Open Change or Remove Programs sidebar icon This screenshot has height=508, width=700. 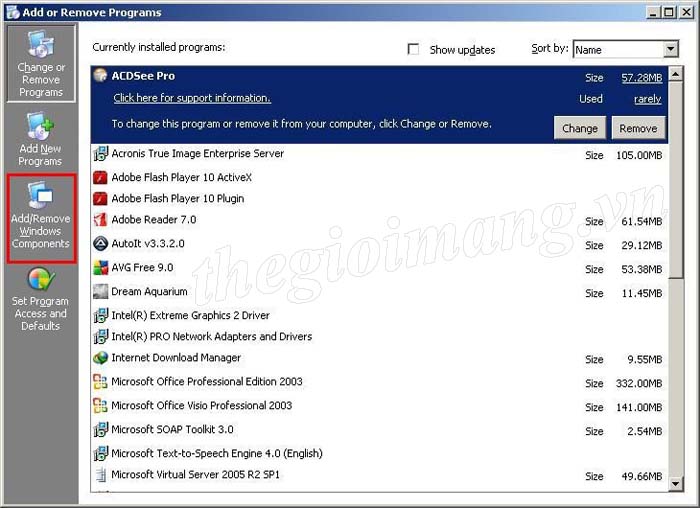41,45
